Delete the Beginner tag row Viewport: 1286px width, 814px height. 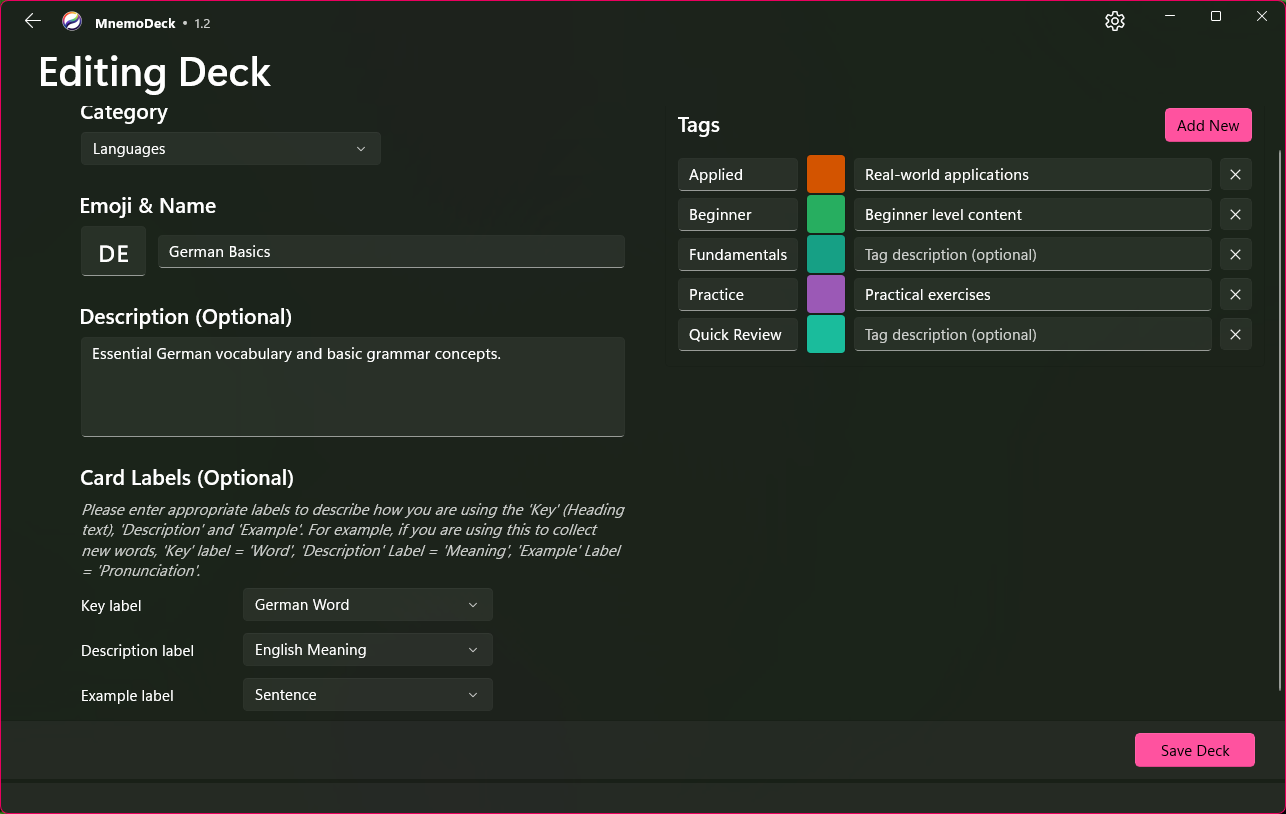tap(1235, 215)
